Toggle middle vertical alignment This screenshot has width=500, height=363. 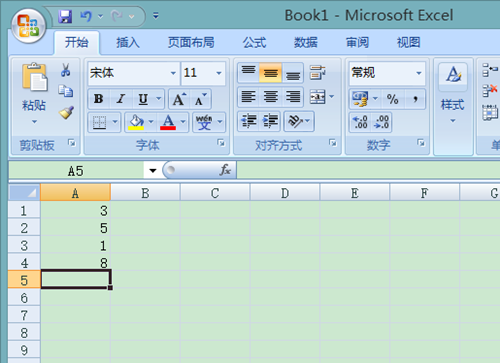270,73
